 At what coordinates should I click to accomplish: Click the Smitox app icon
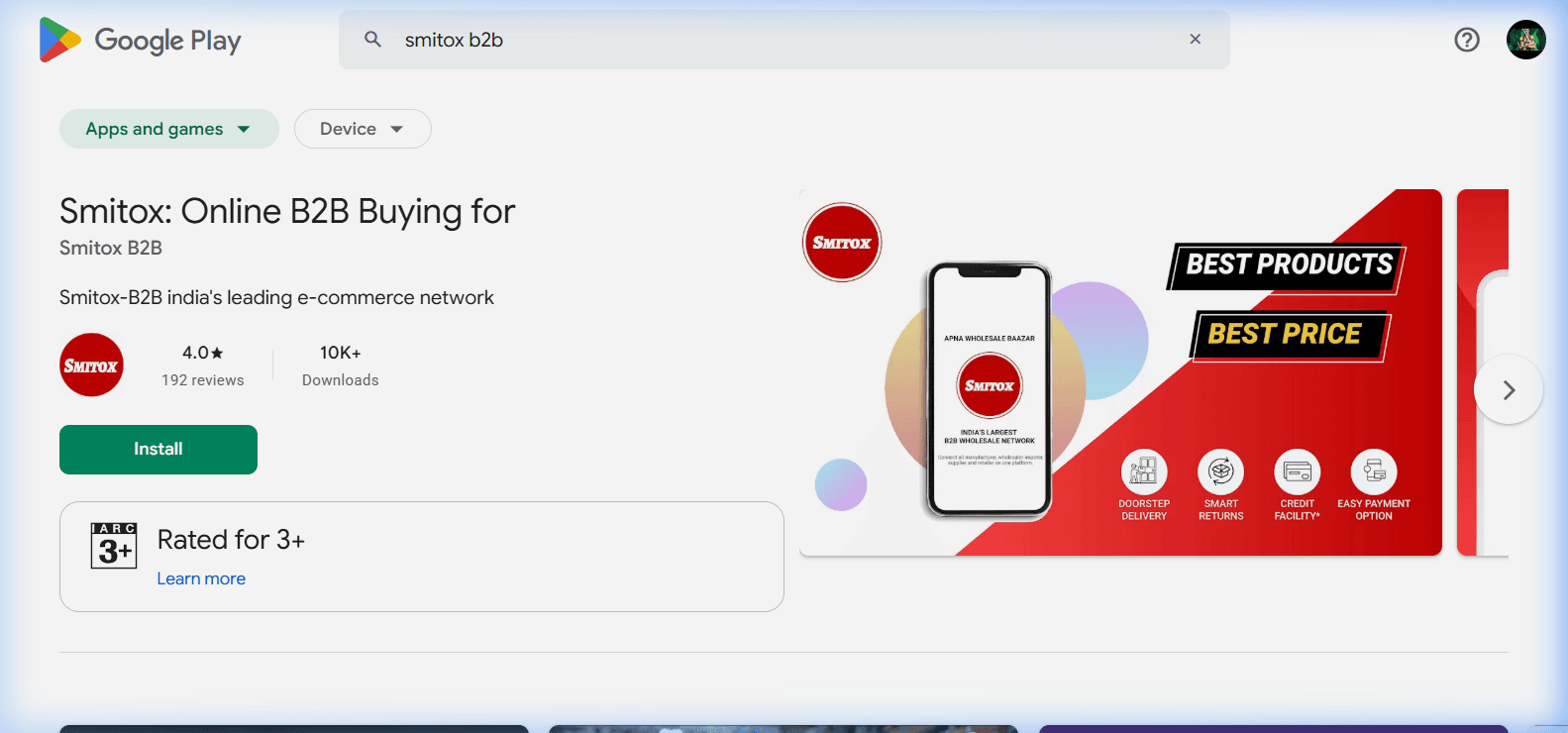[92, 366]
